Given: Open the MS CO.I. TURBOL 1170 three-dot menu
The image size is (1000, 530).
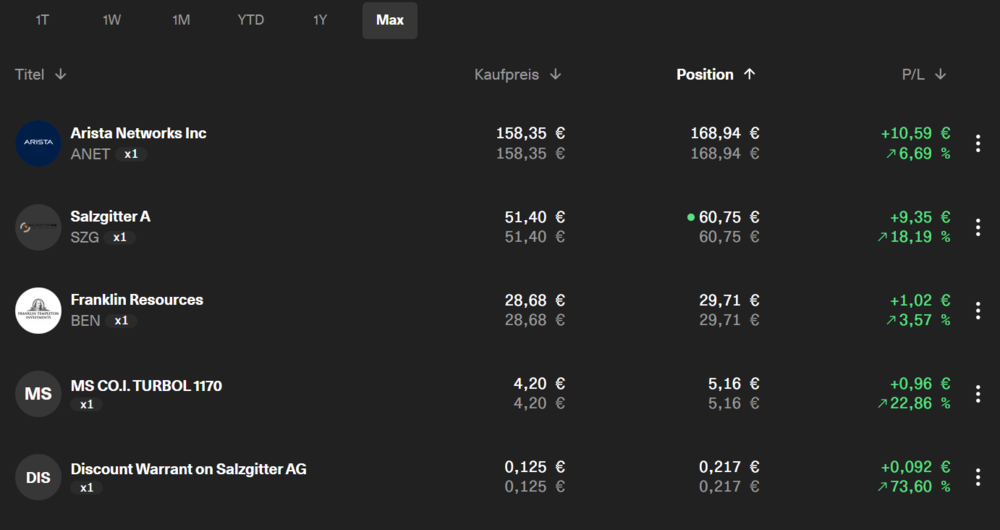Looking at the screenshot, I should coord(978,394).
